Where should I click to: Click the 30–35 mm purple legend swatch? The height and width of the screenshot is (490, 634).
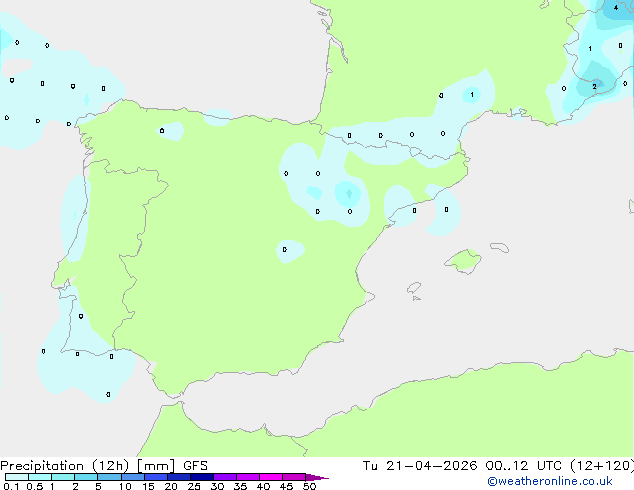click(225, 477)
